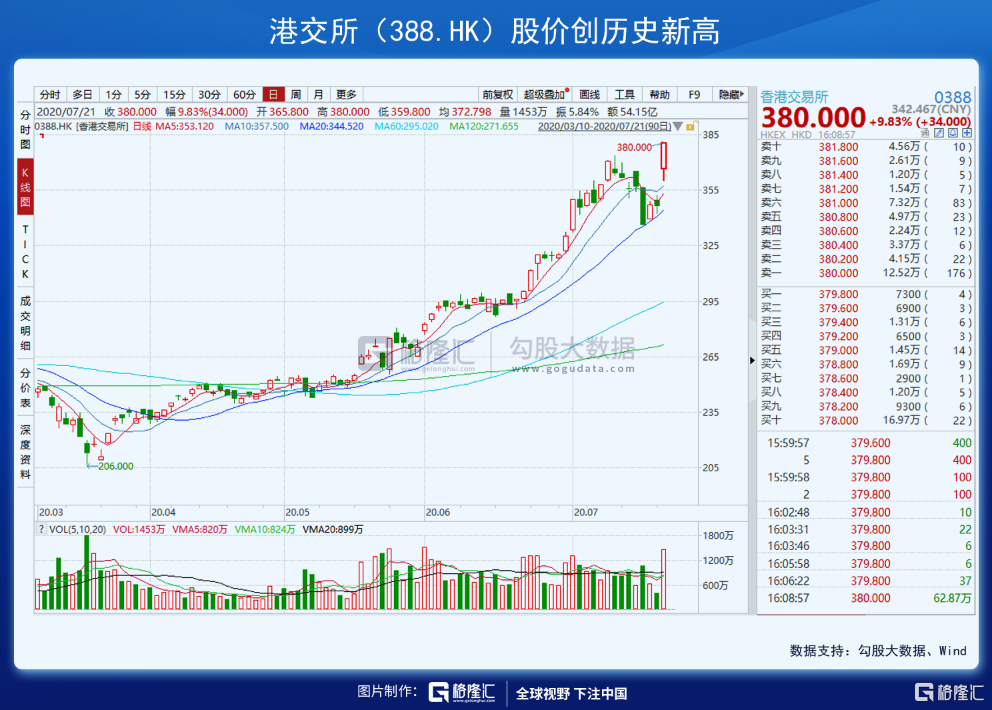Image resolution: width=992 pixels, height=710 pixels.
Task: Switch to the 1分 interval
Action: (113, 94)
